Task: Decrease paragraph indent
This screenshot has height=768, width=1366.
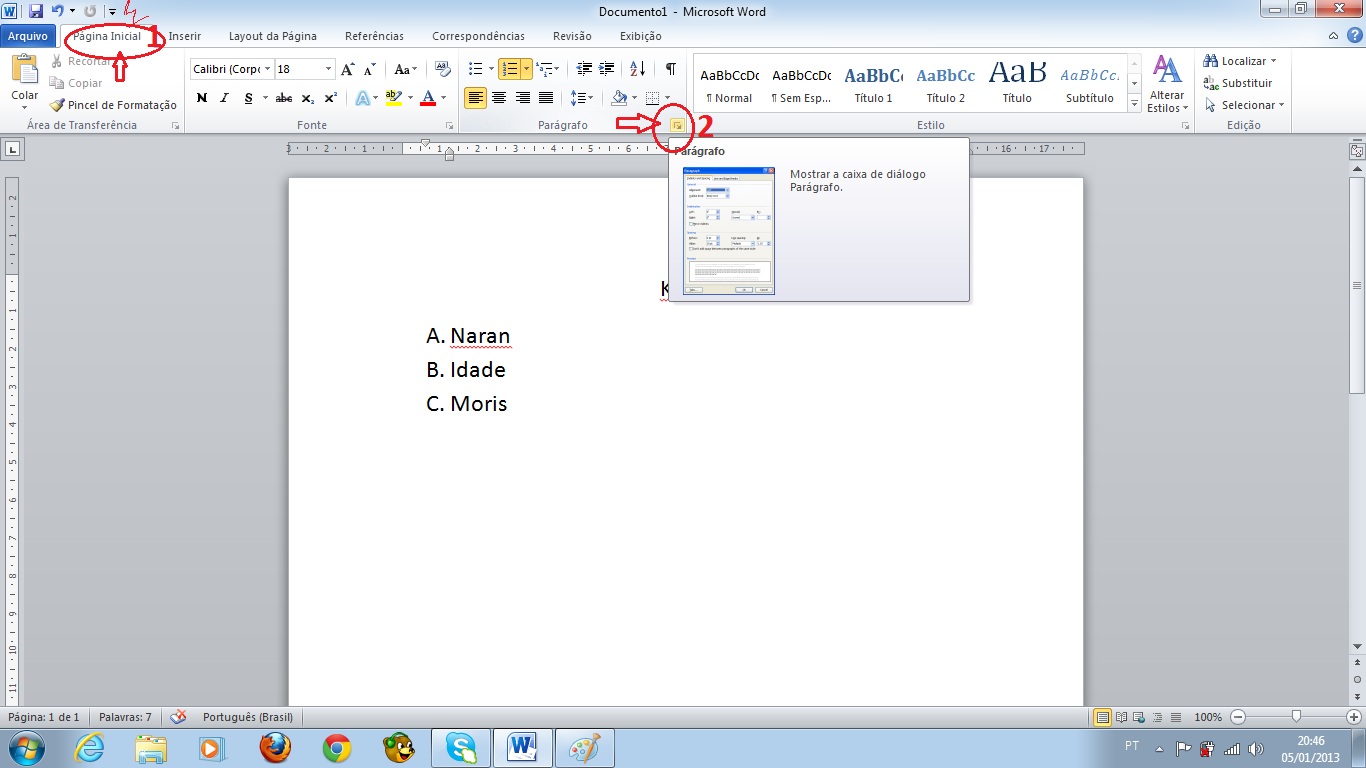Action: click(x=585, y=69)
